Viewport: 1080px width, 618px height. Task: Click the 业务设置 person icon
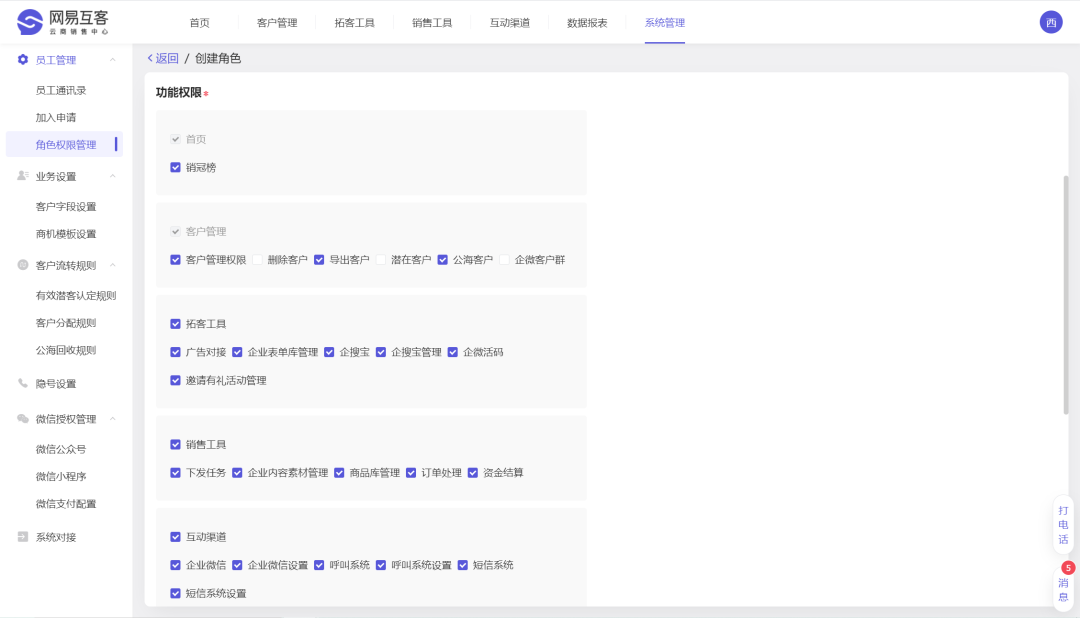point(22,175)
